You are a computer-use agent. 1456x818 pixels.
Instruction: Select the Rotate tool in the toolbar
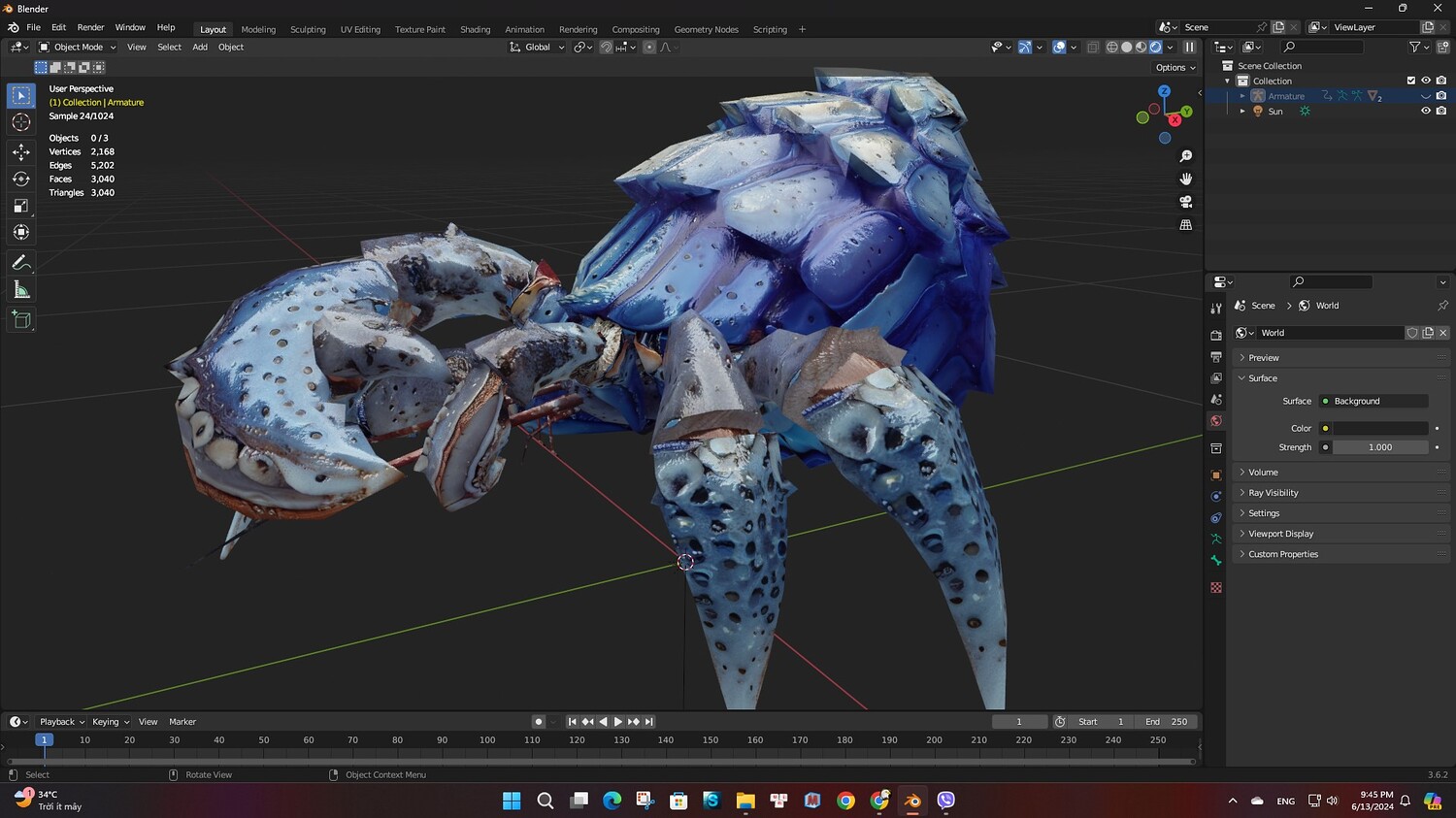pyautogui.click(x=21, y=179)
